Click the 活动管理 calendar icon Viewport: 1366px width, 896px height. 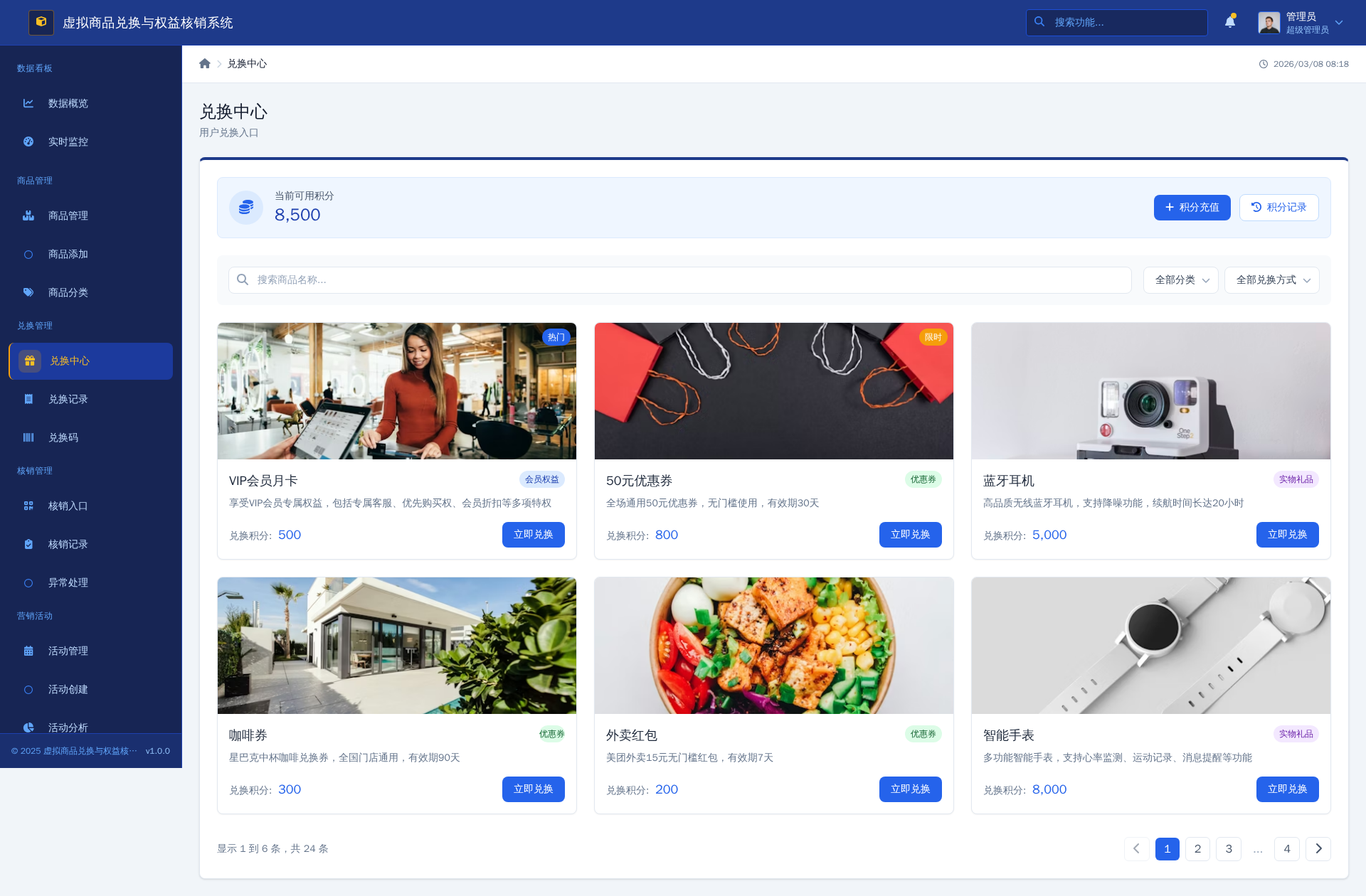28,651
